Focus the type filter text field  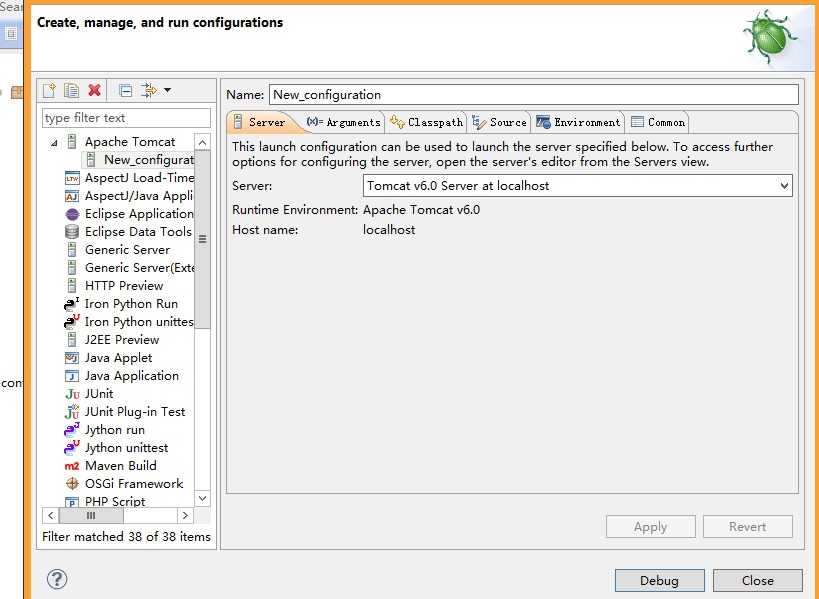(126, 118)
